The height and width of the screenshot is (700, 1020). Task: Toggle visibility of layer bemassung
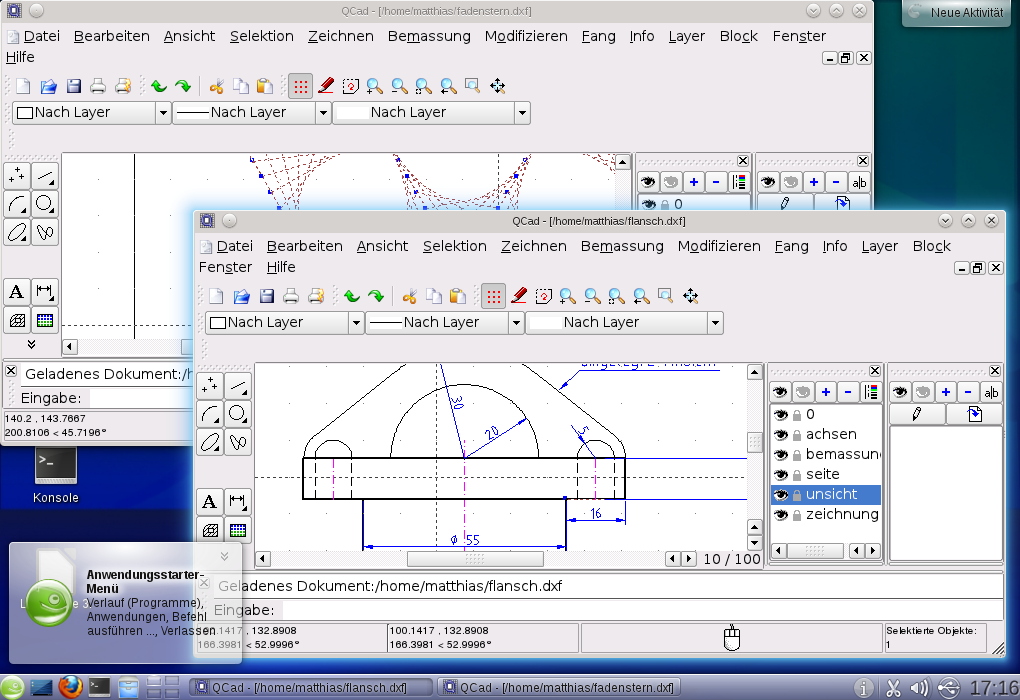click(x=781, y=455)
